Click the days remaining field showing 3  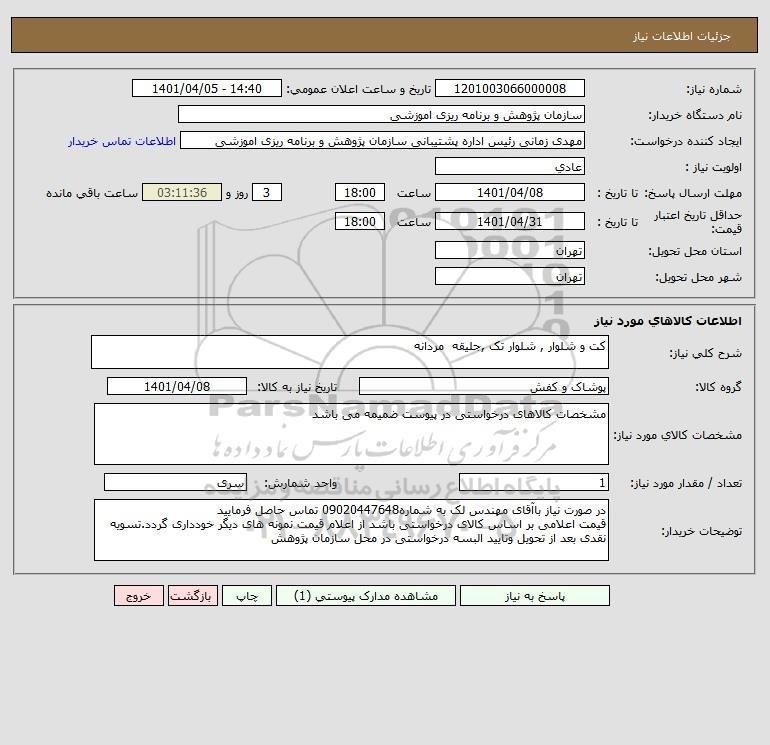pos(267,193)
